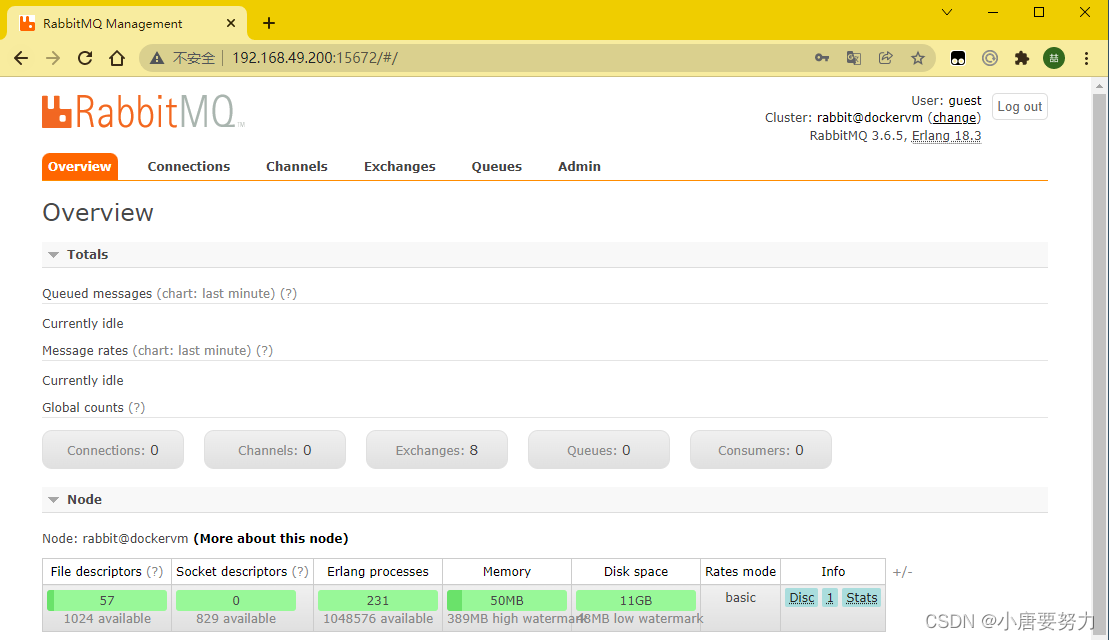Change Queued messages chart range
Viewport: 1109px width, 640px height.
216,293
